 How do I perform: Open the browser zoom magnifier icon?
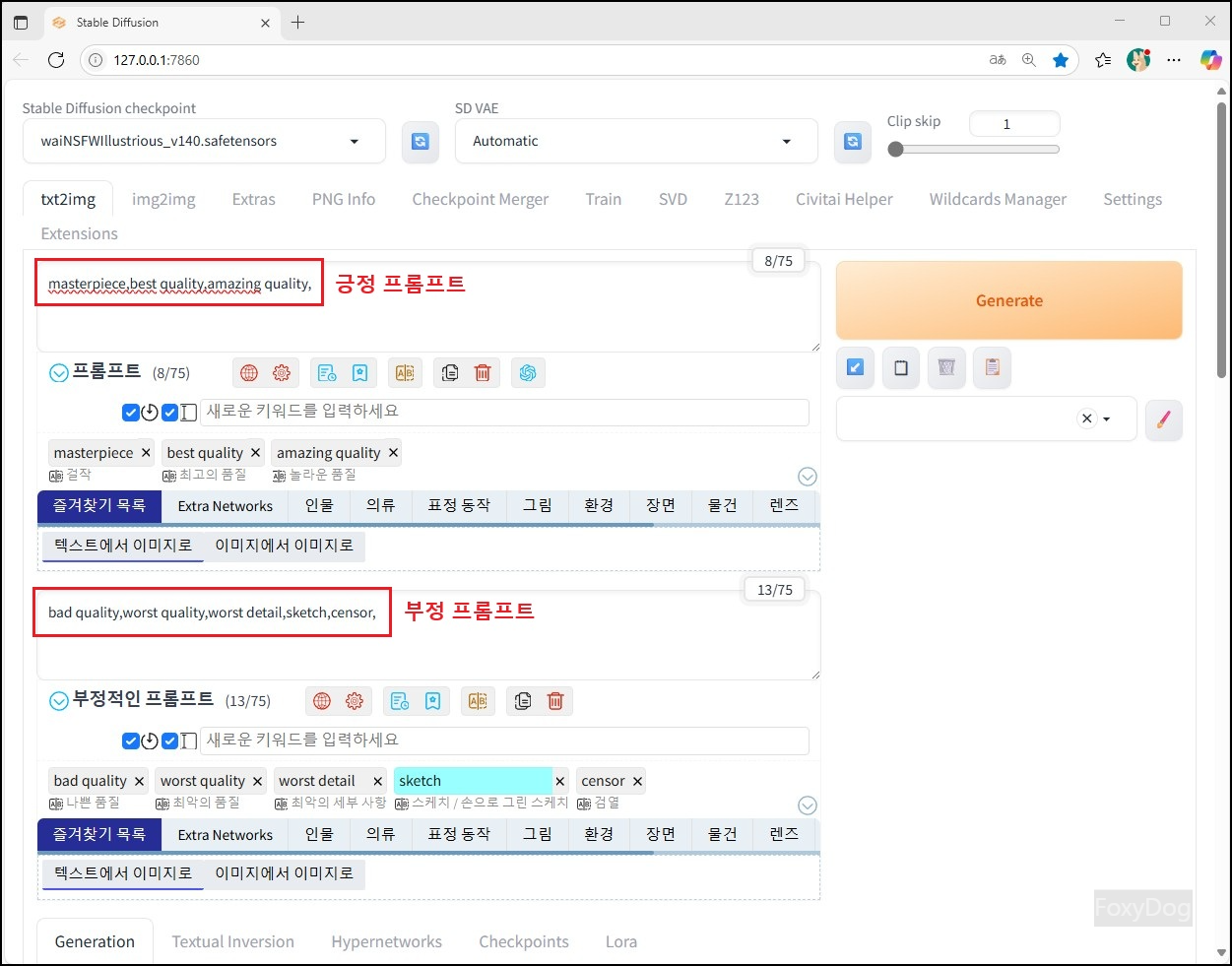[1029, 60]
